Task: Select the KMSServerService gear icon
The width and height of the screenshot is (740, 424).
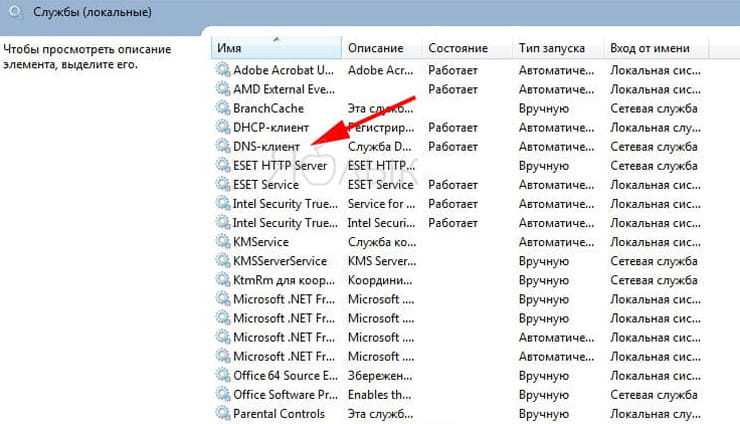Action: pos(223,261)
